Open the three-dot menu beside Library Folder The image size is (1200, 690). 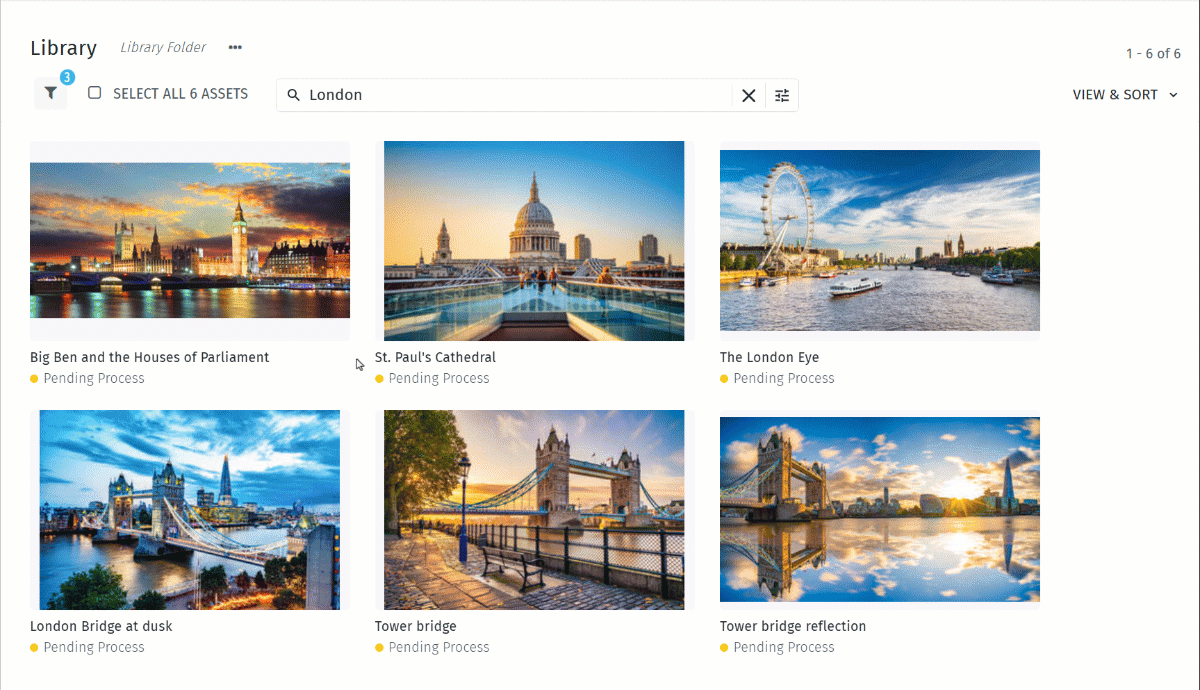tap(235, 47)
